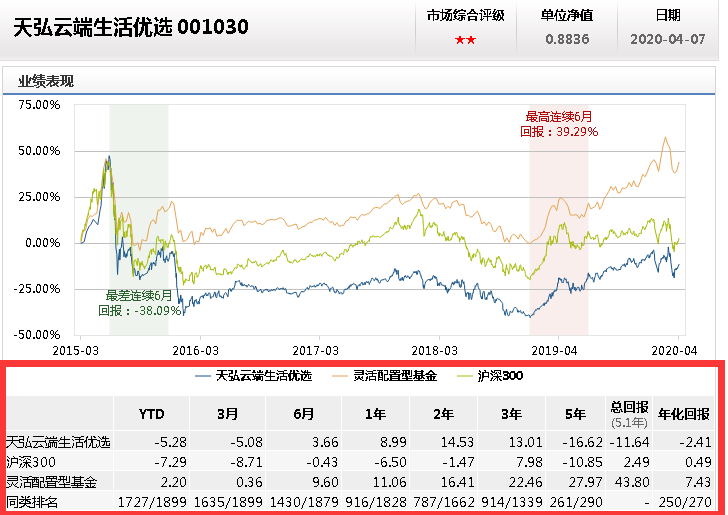The image size is (728, 515).
Task: Click the 沪深300 total return 2.49
Action: click(x=636, y=462)
